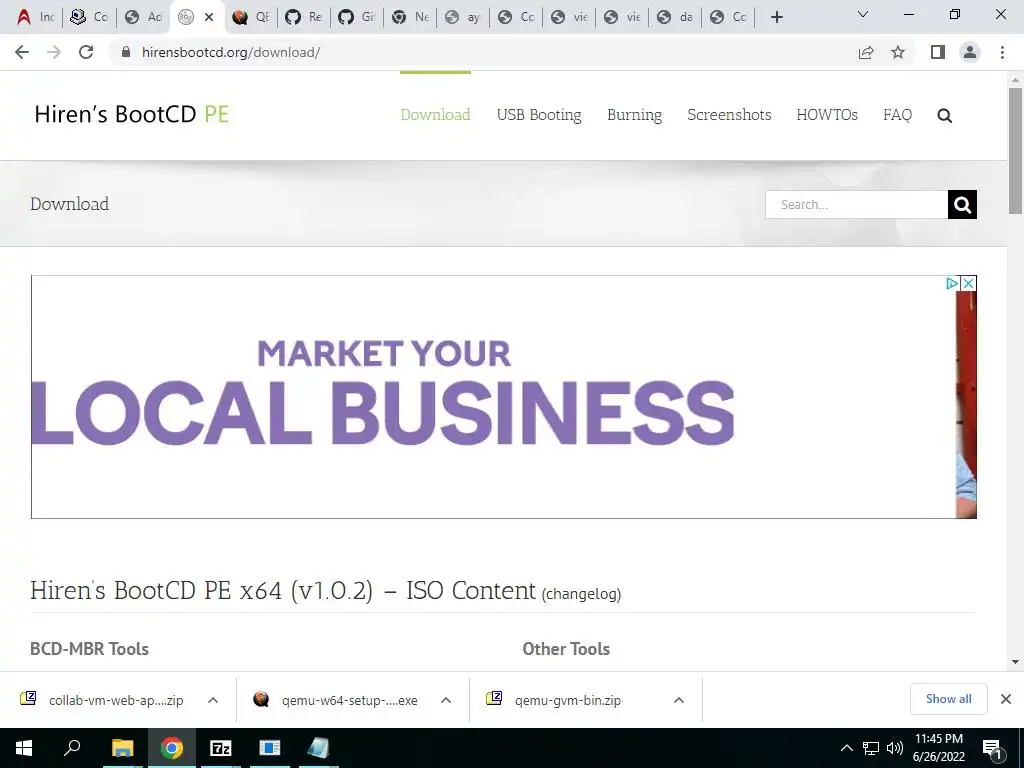Click the BCD-MBR Tools heading
This screenshot has width=1024, height=768.
[89, 648]
